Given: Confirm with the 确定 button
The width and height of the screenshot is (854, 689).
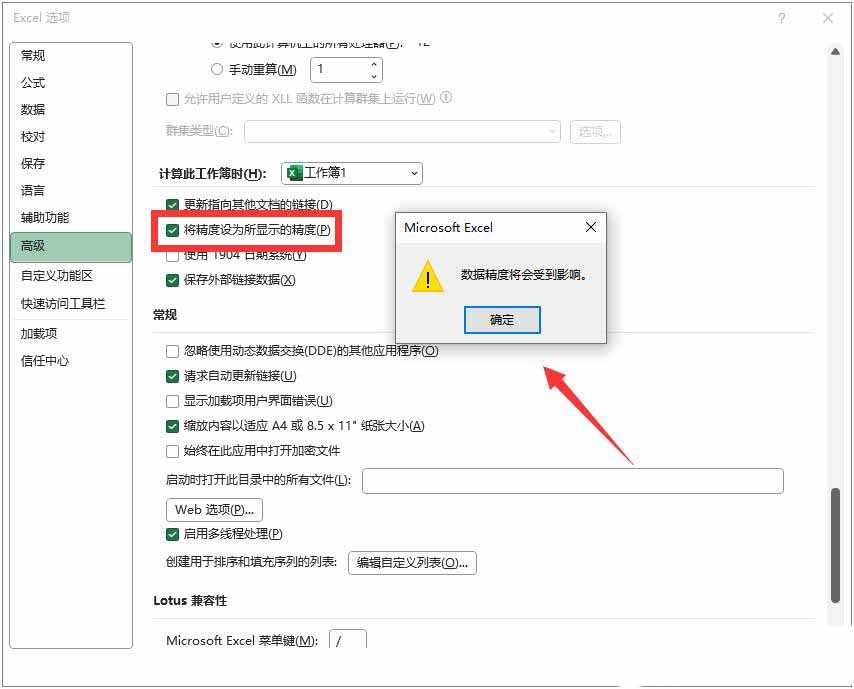Looking at the screenshot, I should (502, 320).
